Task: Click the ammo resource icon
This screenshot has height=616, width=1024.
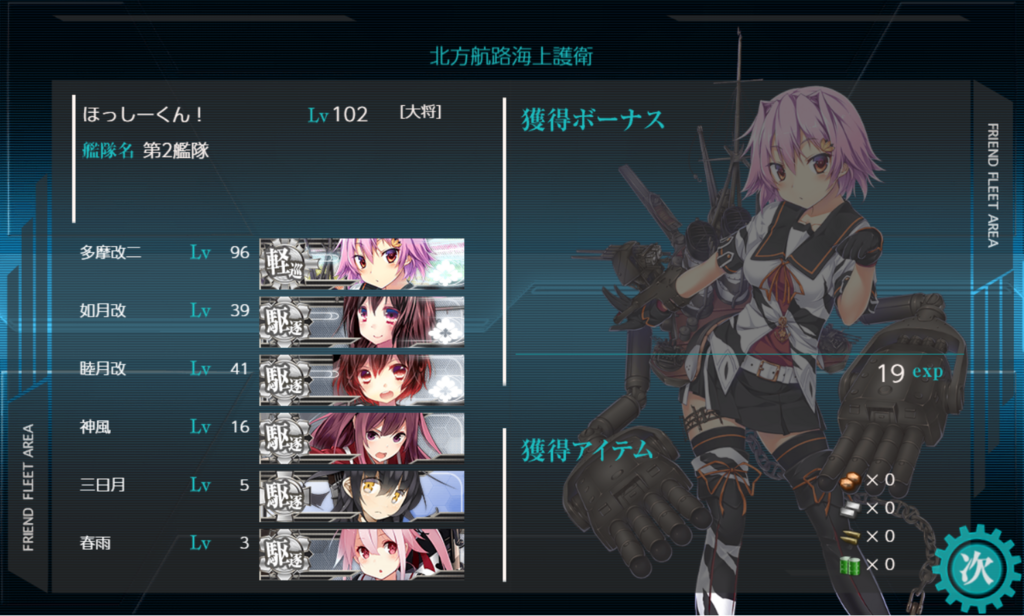Action: (x=850, y=537)
